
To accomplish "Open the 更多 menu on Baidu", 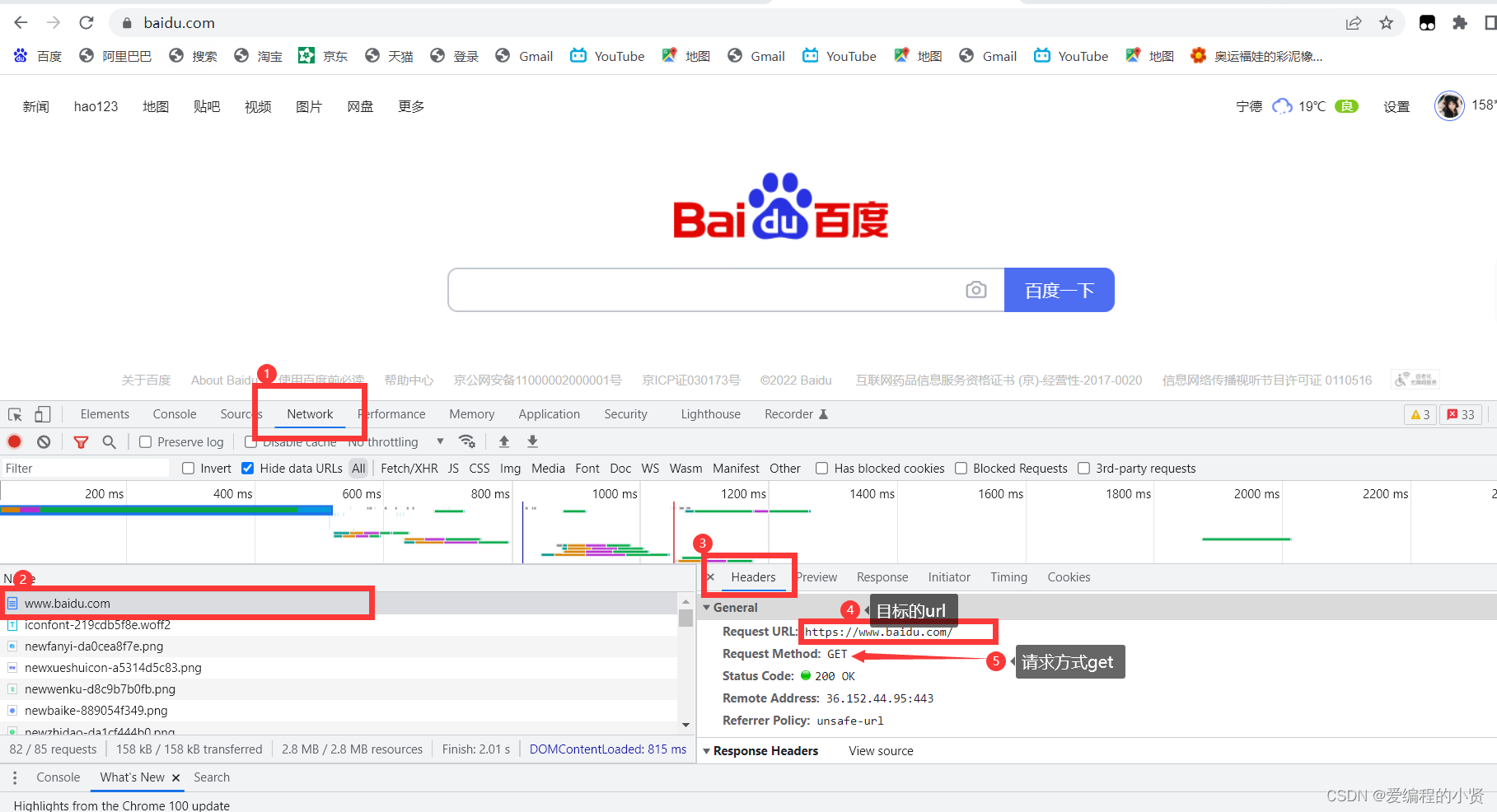I will (x=411, y=106).
